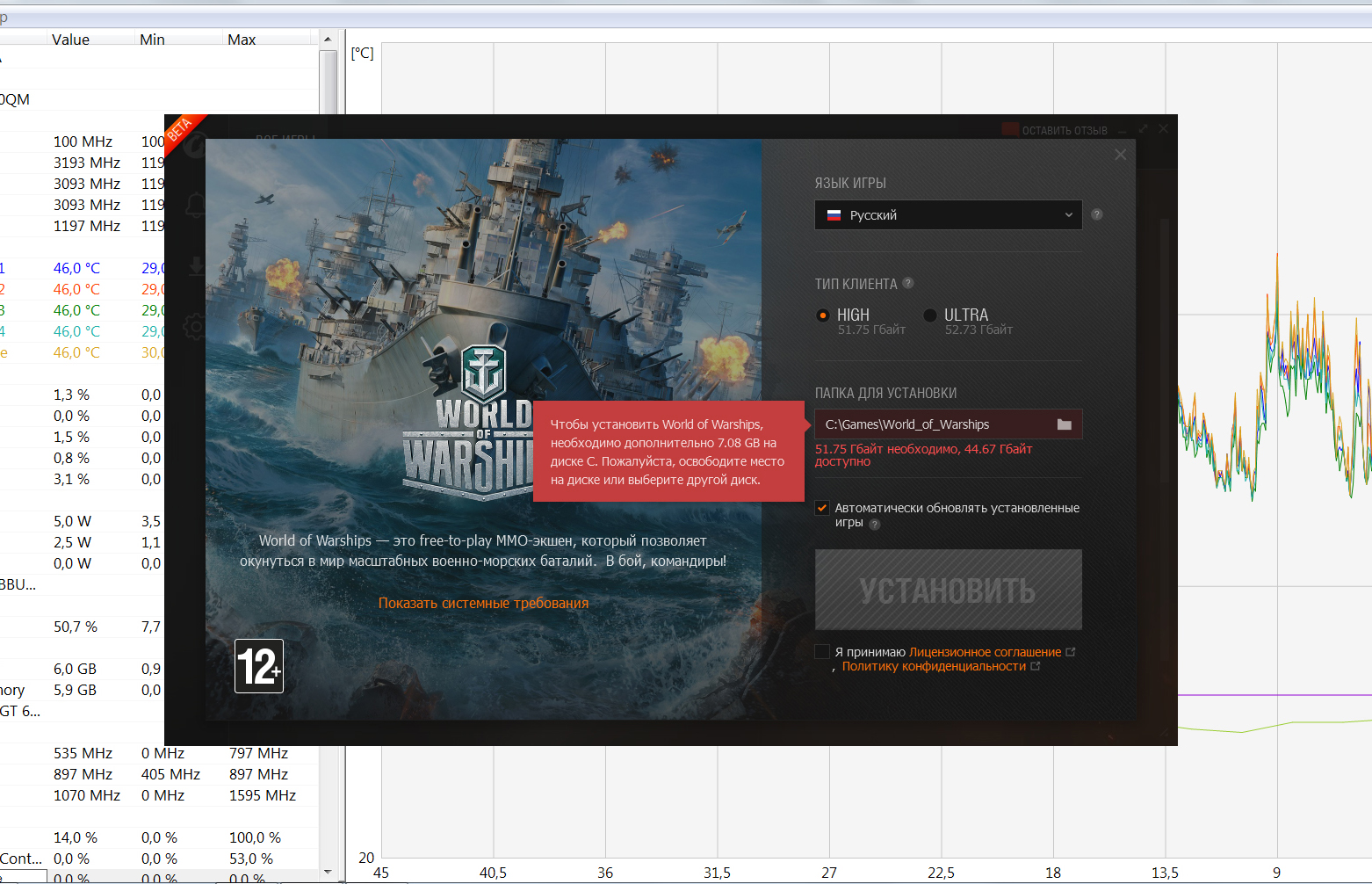Viewport: 1372px width, 884px height.
Task: Toggle automatic game updates checkbox
Action: (822, 508)
